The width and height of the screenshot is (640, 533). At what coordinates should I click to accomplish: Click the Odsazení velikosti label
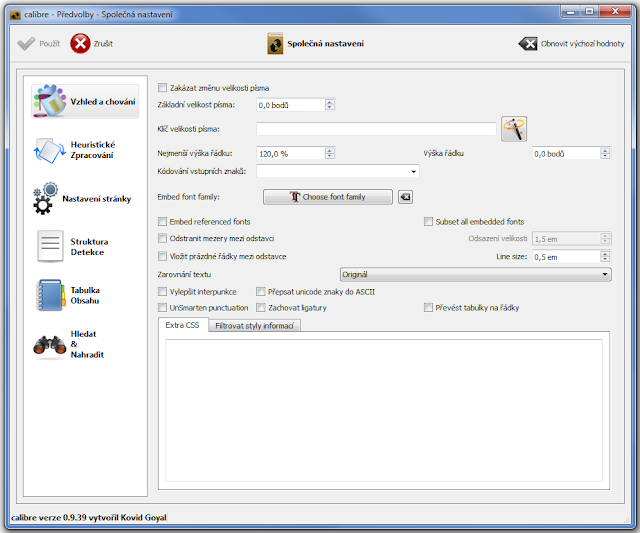point(498,238)
